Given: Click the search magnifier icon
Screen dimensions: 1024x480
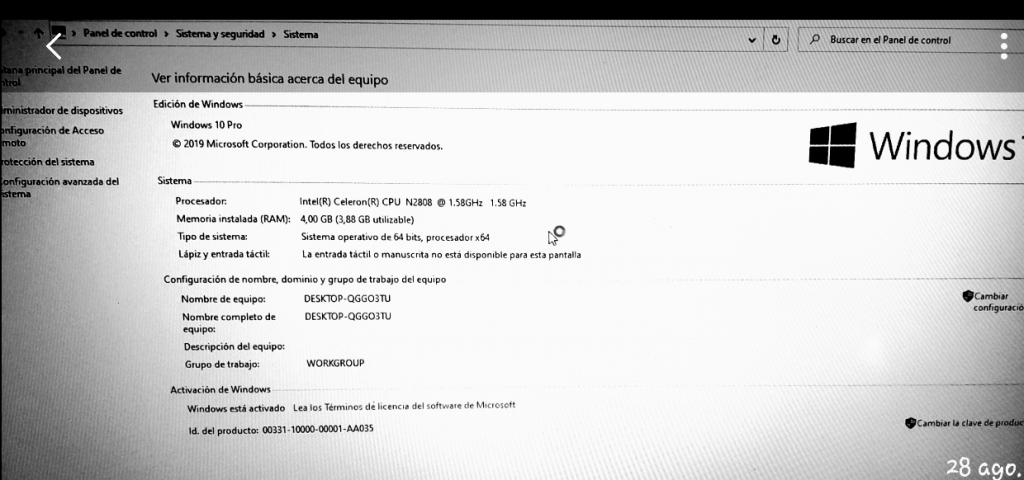Looking at the screenshot, I should click(x=814, y=40).
